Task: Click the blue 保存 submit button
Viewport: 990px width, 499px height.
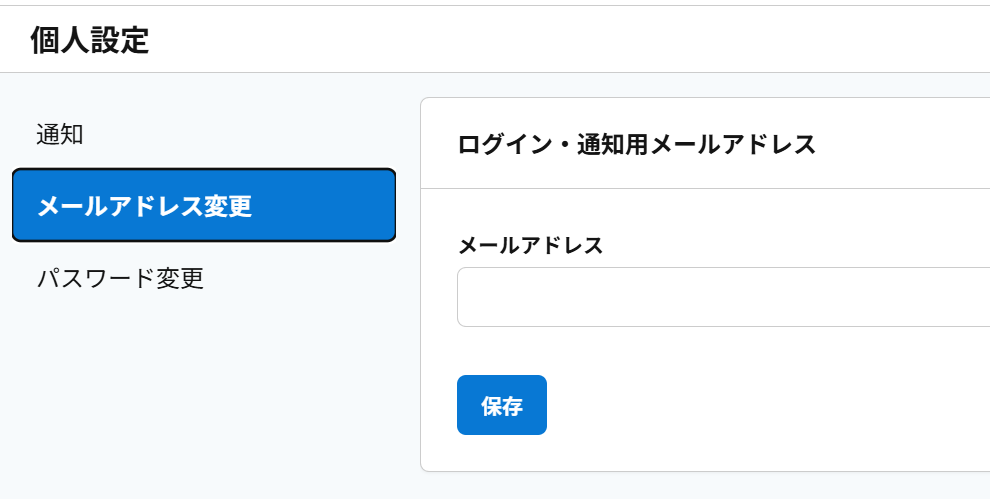Action: (502, 405)
